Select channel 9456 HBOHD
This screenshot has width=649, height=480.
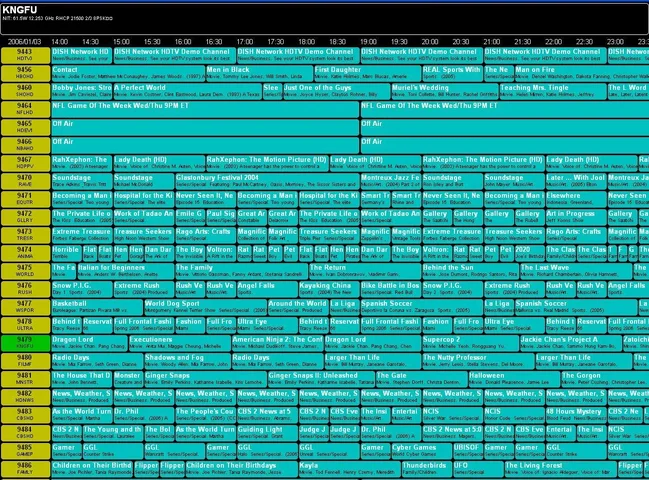click(x=25, y=73)
